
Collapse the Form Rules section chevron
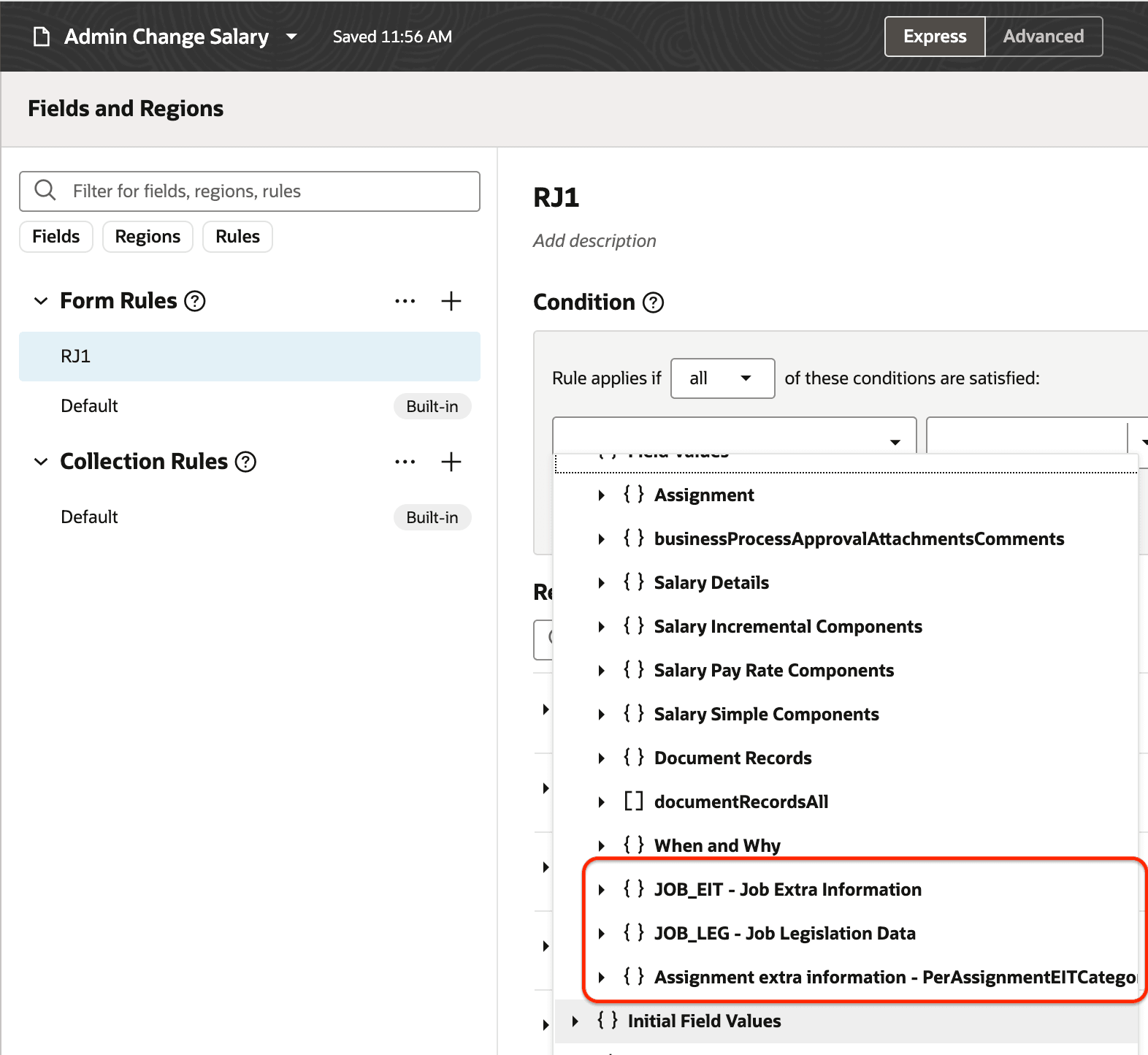41,301
